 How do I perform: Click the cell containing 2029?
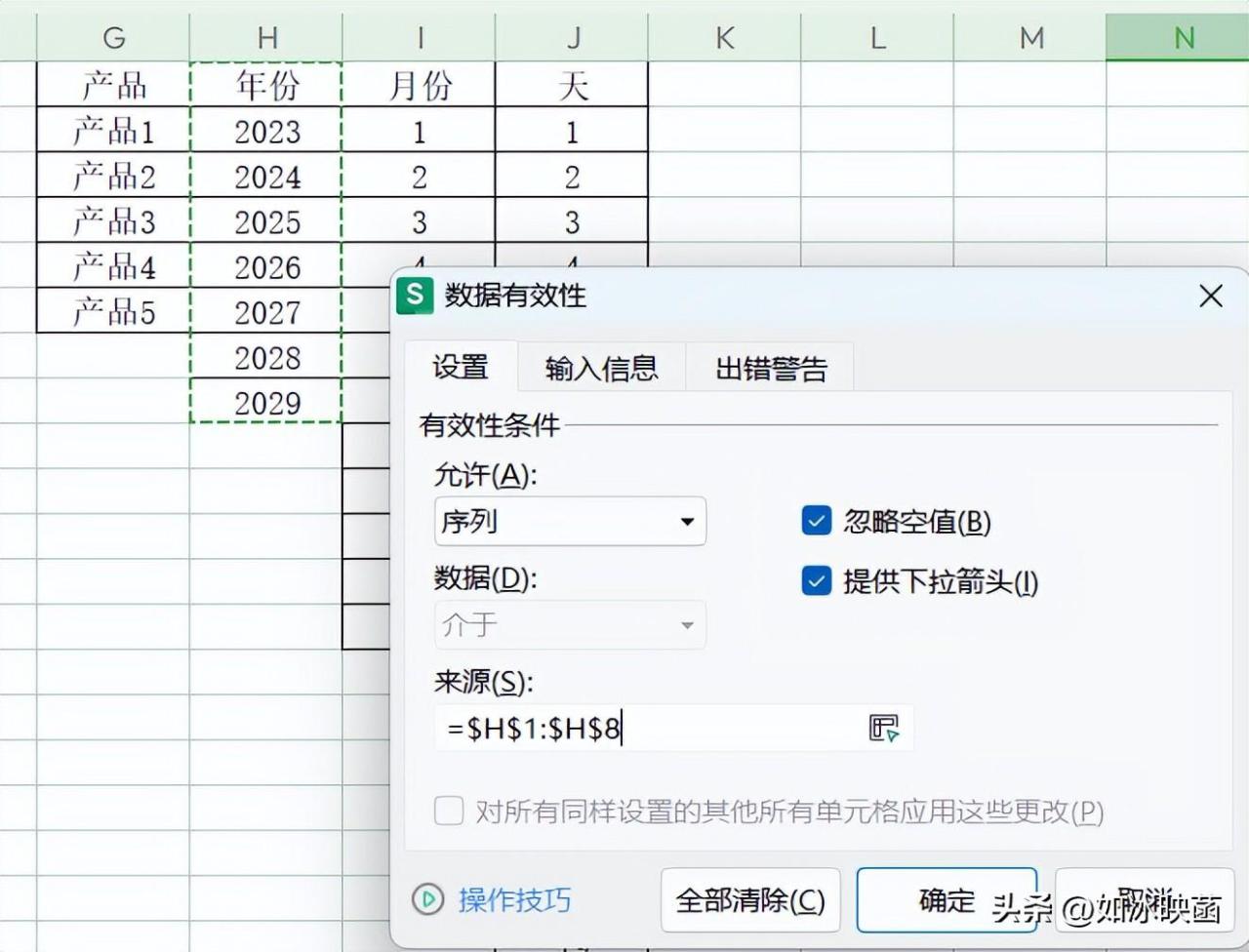click(266, 401)
